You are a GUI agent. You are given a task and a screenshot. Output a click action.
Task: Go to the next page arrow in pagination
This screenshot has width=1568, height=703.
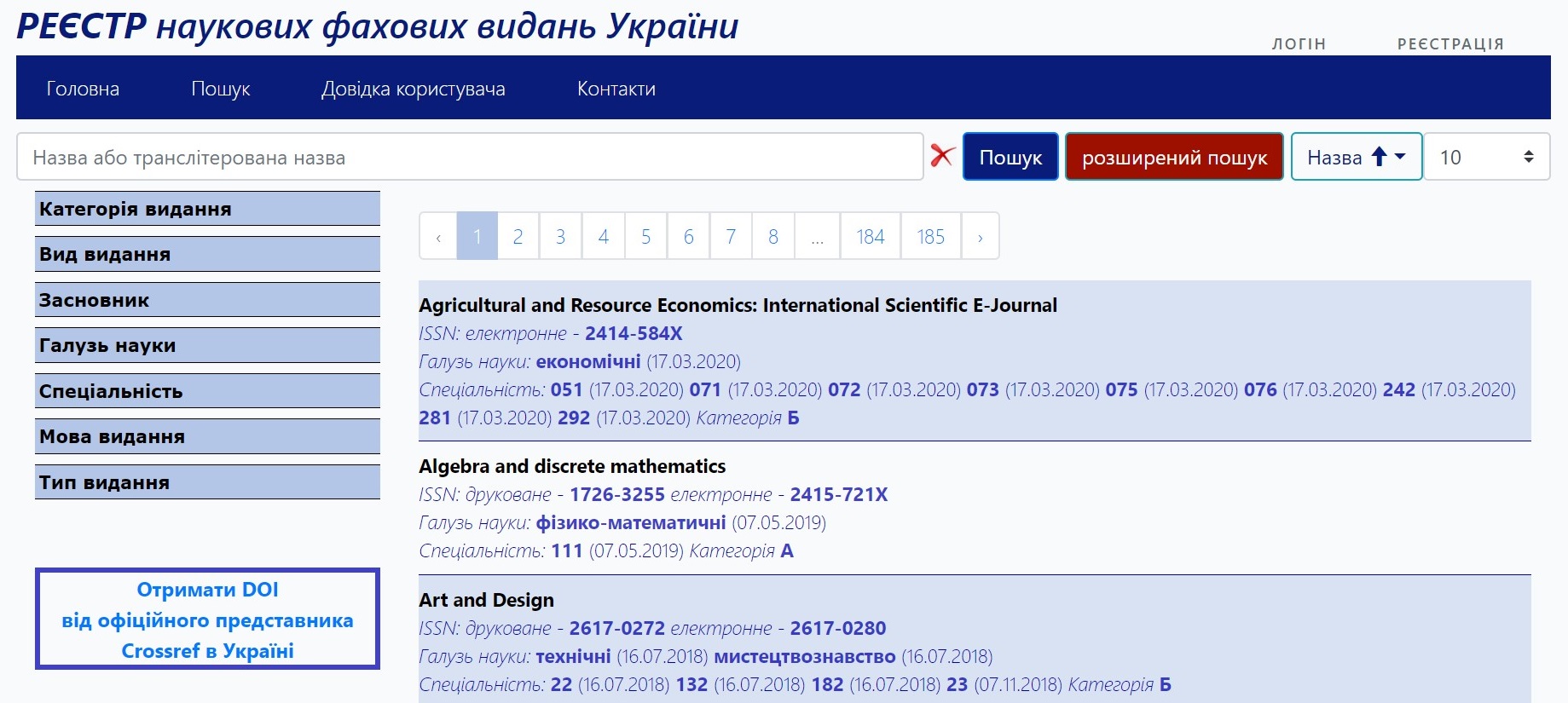pyautogui.click(x=981, y=236)
